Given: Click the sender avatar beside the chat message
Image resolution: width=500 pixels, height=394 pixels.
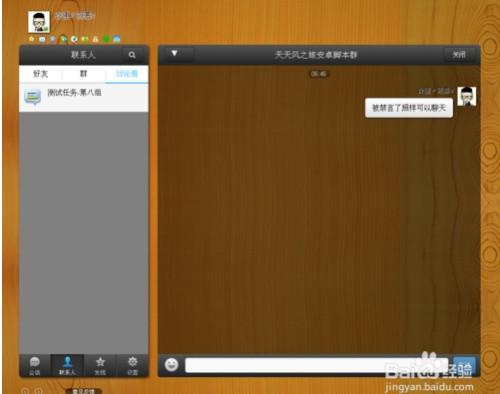Looking at the screenshot, I should [467, 96].
